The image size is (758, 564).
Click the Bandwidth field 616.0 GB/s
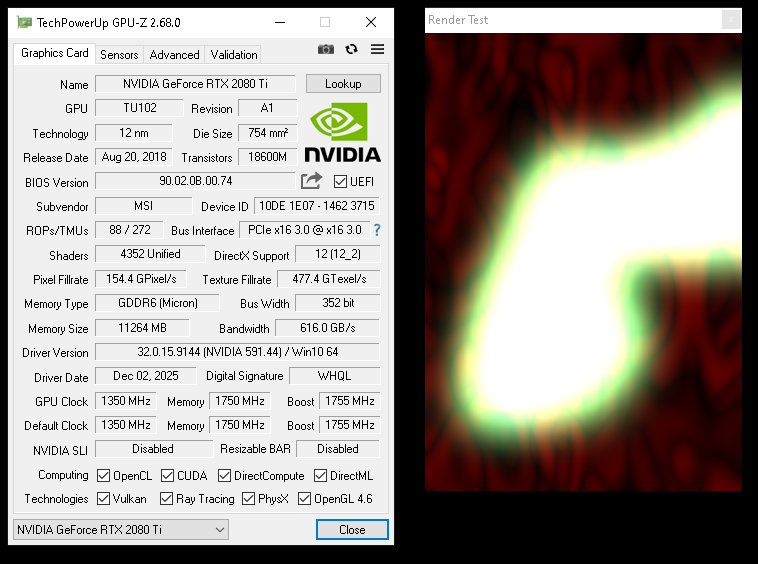[x=328, y=328]
